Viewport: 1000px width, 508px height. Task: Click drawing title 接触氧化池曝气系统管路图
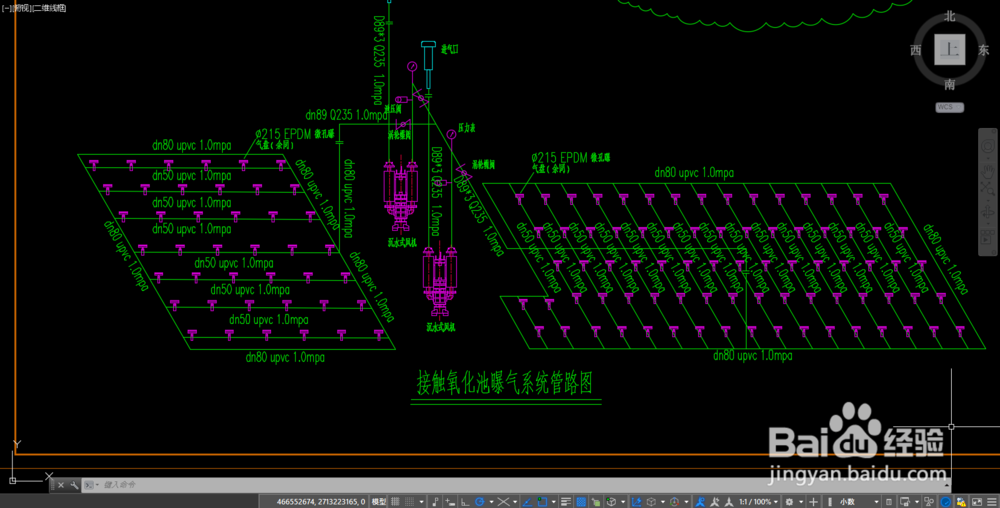505,383
